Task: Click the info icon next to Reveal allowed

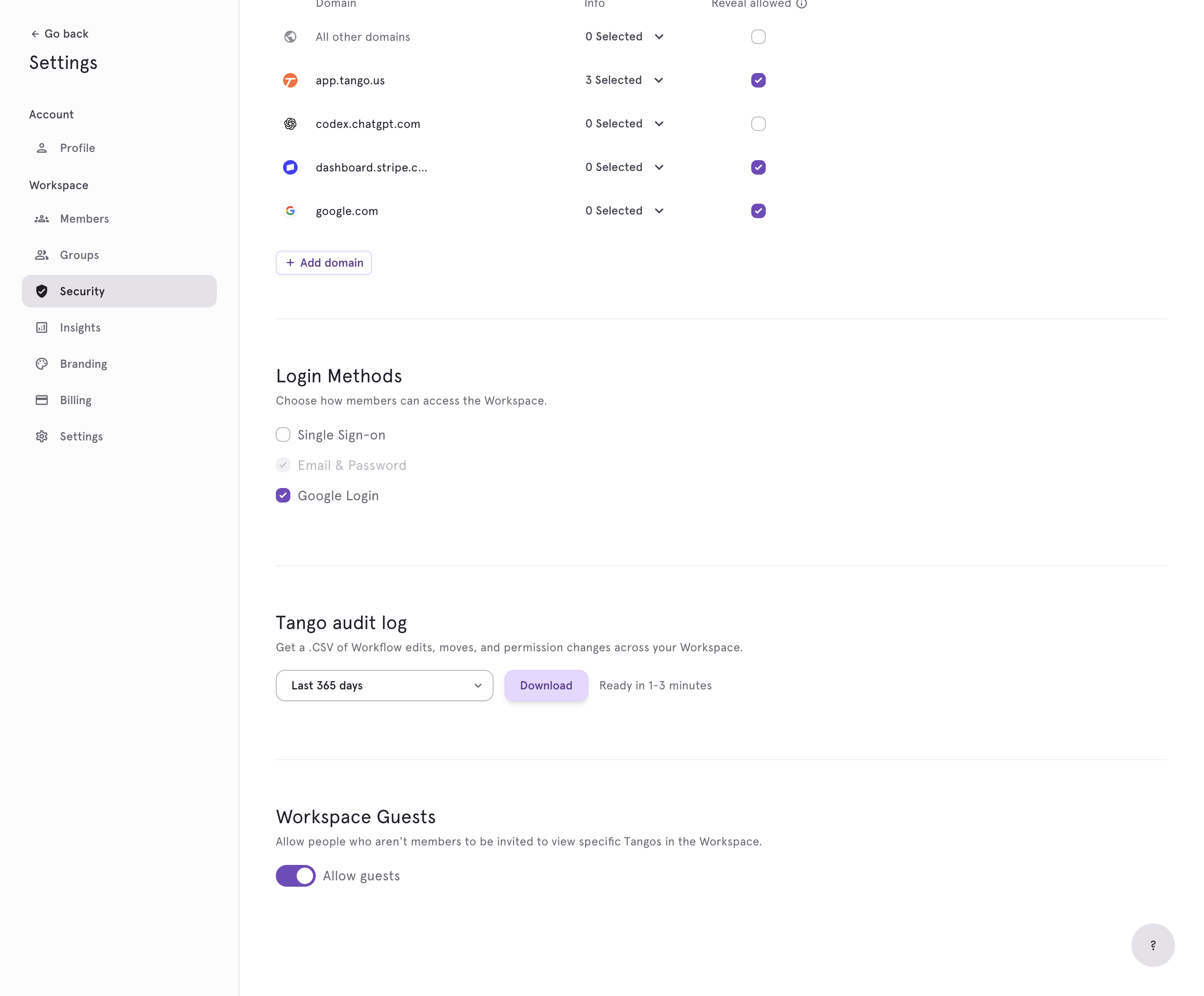Action: (x=802, y=4)
